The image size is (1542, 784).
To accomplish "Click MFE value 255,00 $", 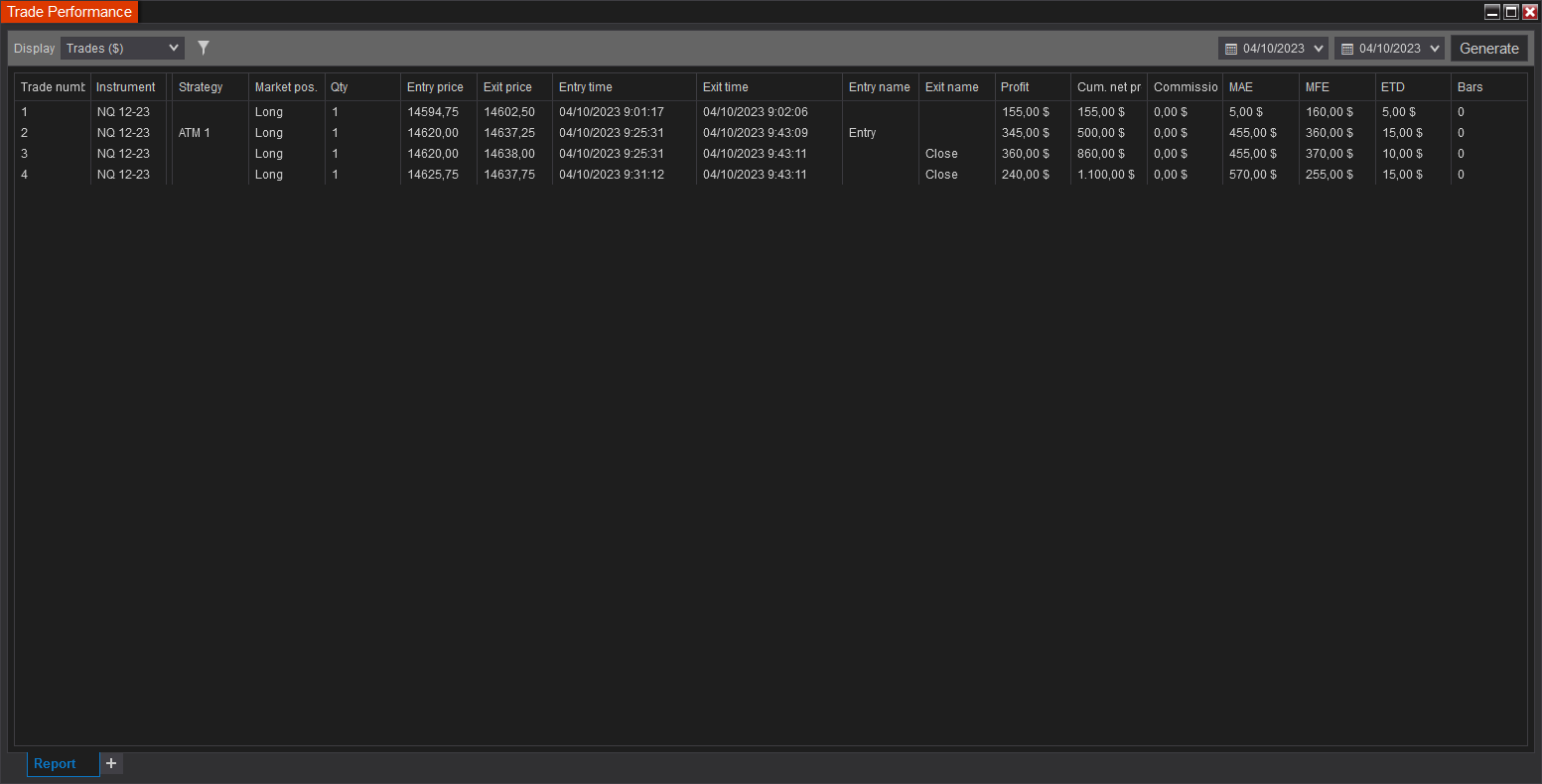I will [1330, 175].
